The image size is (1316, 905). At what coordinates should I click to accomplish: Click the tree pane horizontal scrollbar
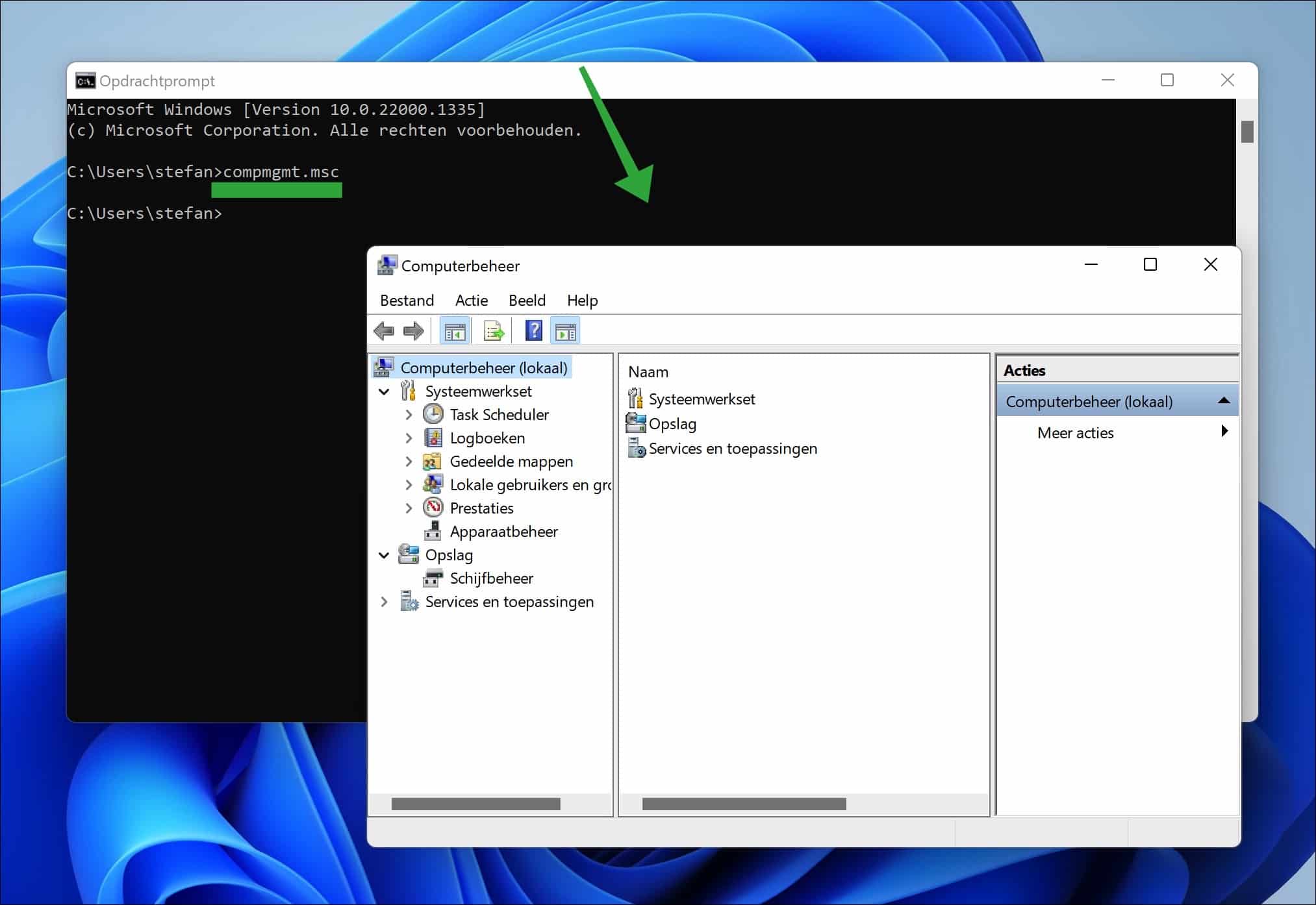tap(475, 804)
